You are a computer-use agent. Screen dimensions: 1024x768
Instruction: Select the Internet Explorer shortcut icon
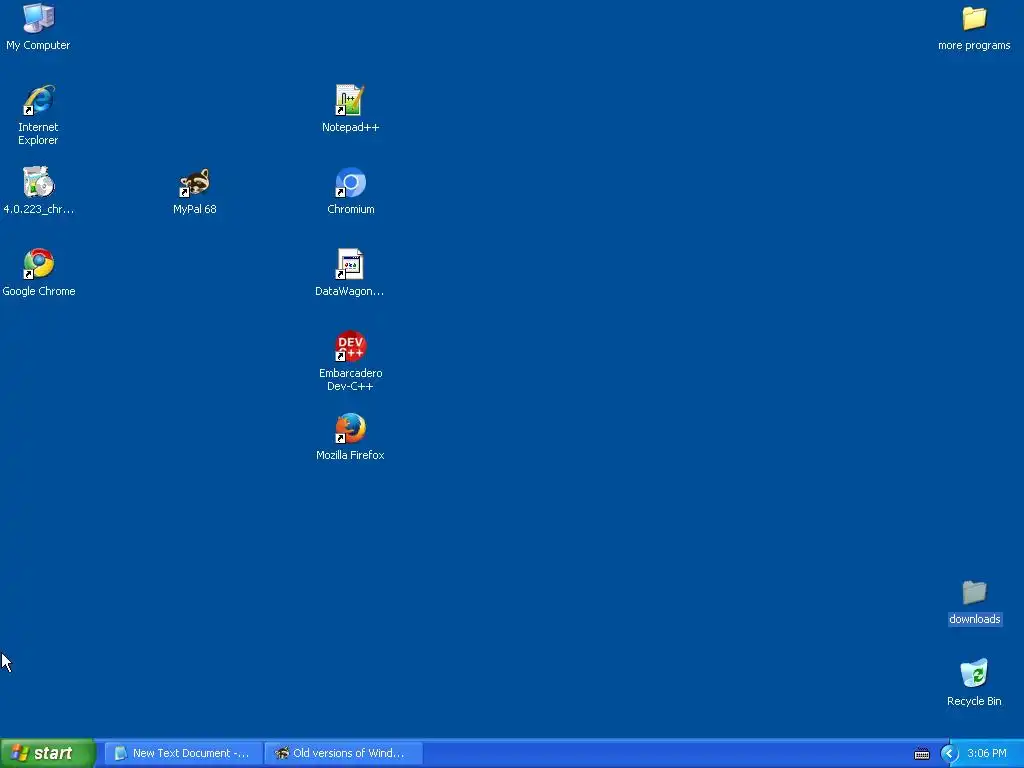(39, 100)
